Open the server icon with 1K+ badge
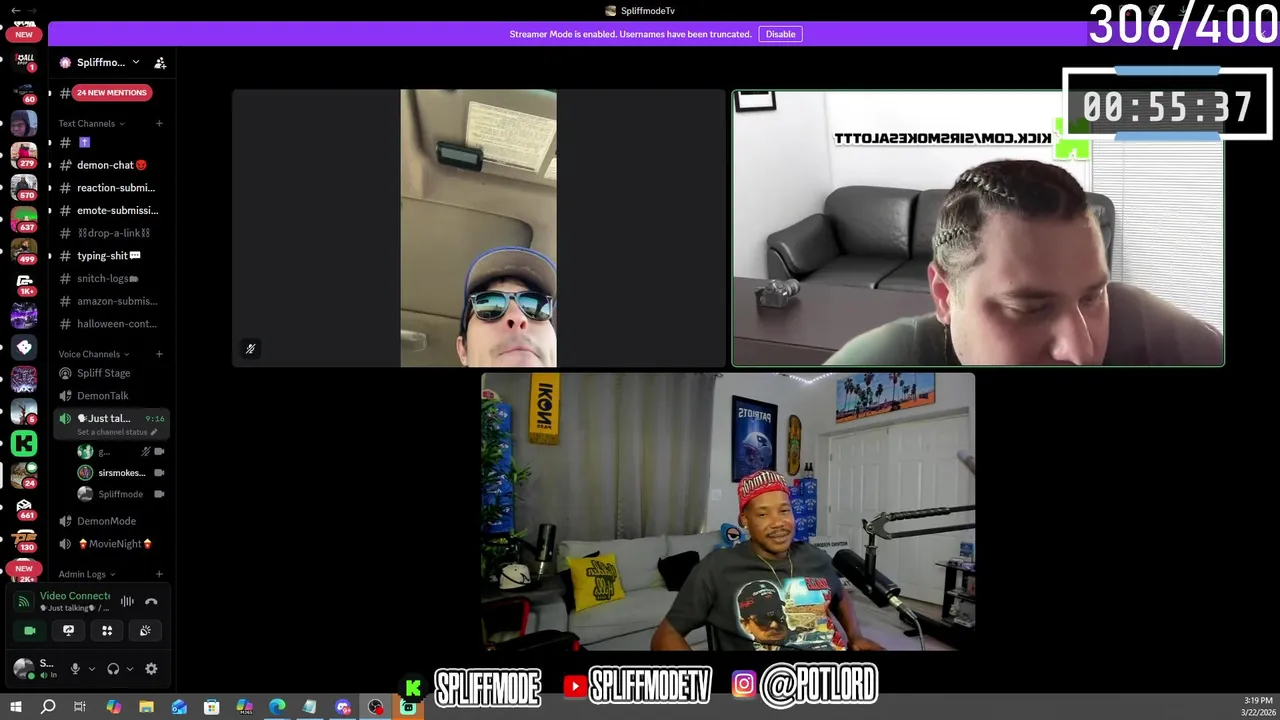The width and height of the screenshot is (1280, 720). point(24,283)
